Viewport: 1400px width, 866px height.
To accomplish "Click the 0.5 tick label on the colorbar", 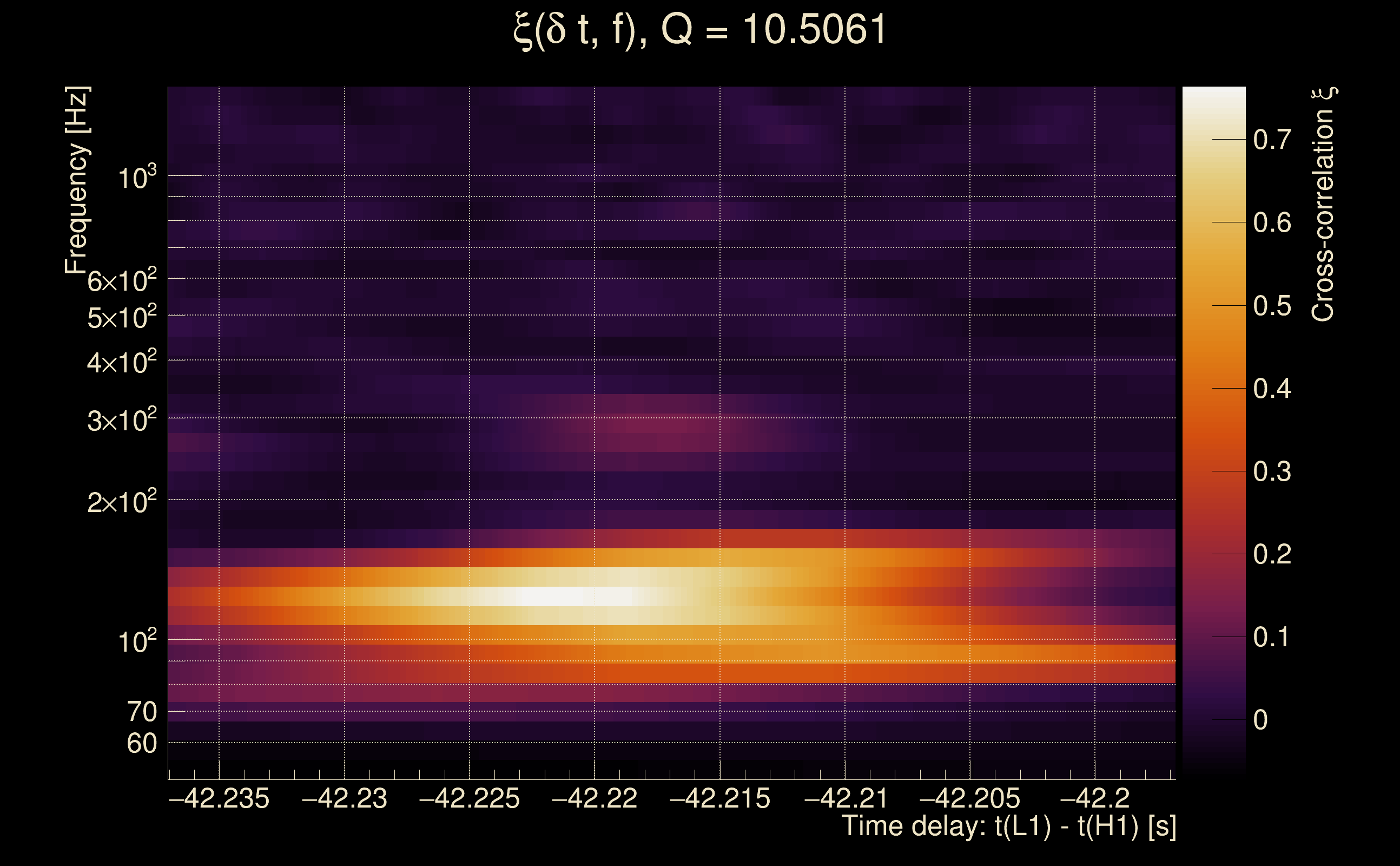I will 1272,306.
